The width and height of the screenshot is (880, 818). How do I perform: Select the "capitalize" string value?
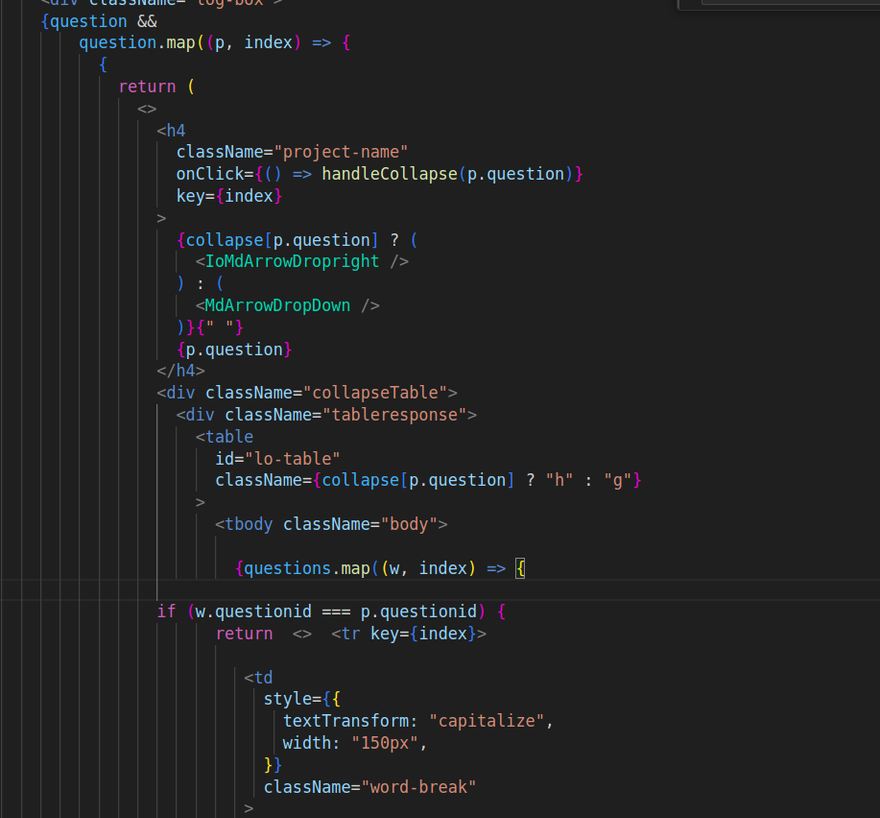pyautogui.click(x=487, y=721)
